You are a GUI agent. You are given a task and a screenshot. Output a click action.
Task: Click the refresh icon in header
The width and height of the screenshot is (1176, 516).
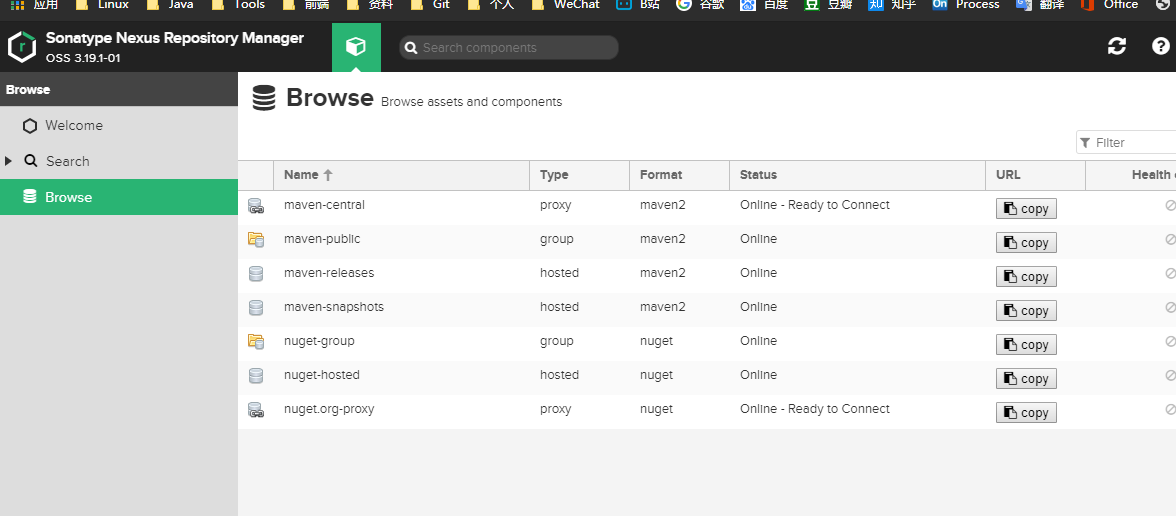pyautogui.click(x=1117, y=46)
